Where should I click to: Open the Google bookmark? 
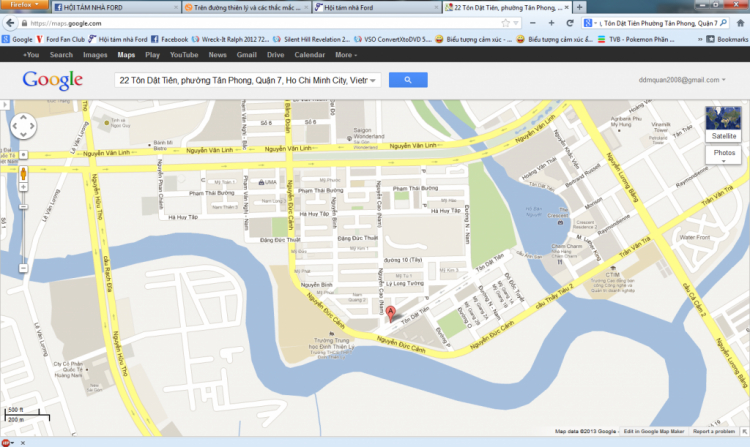coord(17,39)
